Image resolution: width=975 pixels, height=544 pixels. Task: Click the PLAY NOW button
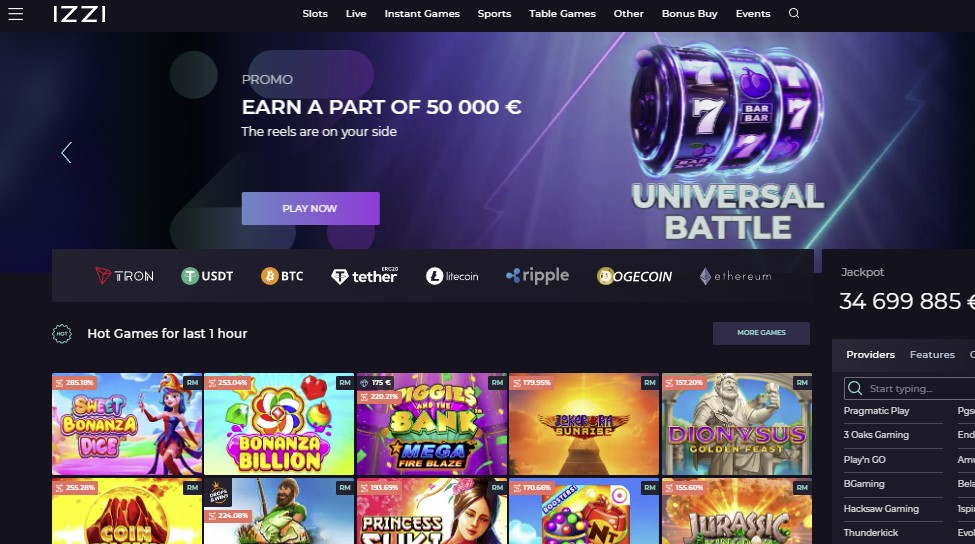310,208
